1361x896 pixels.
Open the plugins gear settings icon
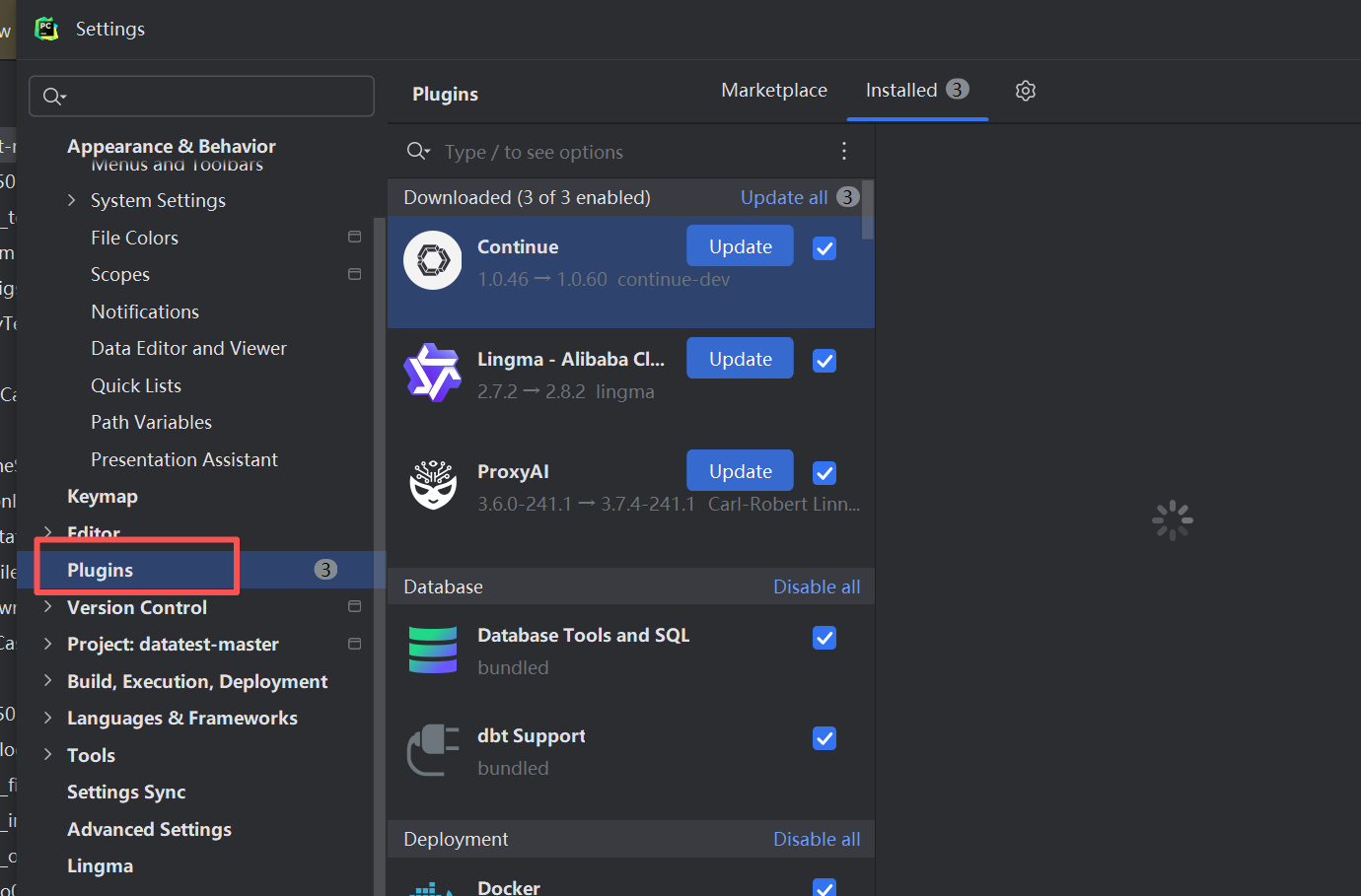tap(1026, 91)
